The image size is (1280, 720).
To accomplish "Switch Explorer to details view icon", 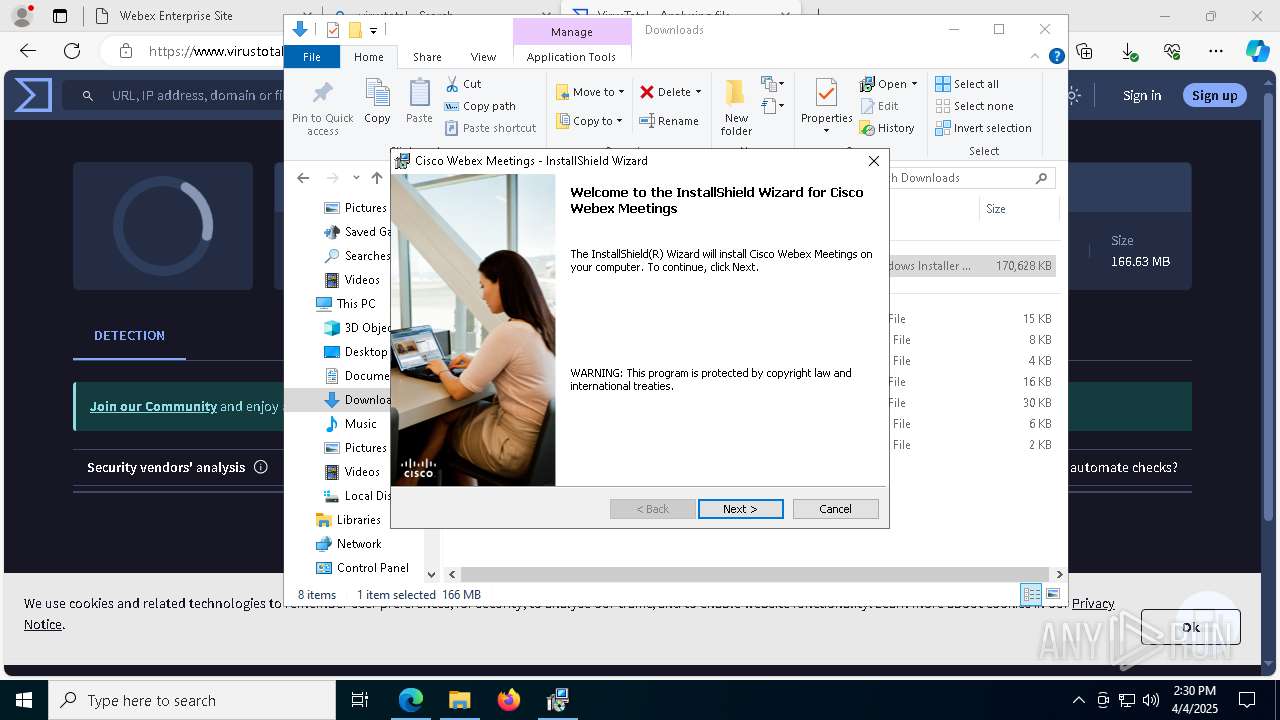I will click(1030, 594).
